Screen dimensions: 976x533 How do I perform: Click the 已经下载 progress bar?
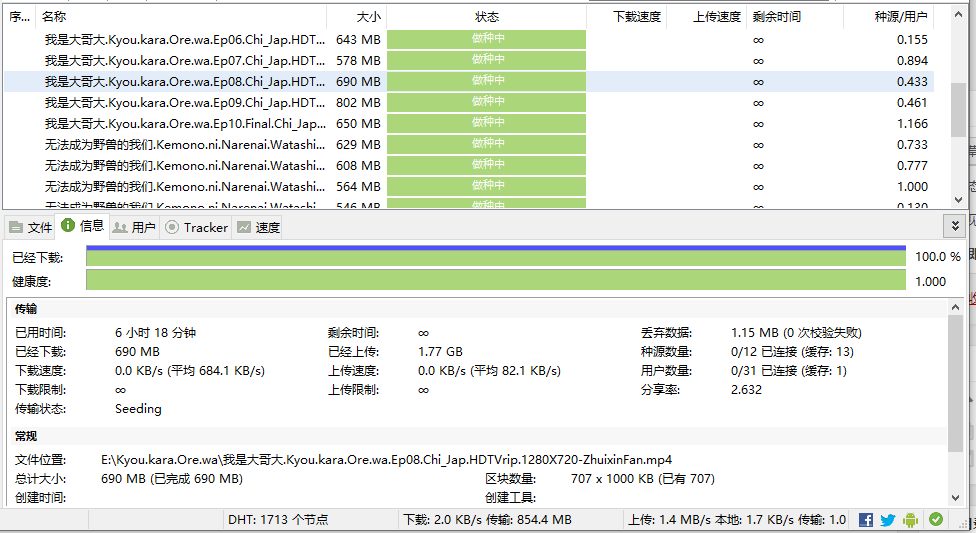point(495,257)
